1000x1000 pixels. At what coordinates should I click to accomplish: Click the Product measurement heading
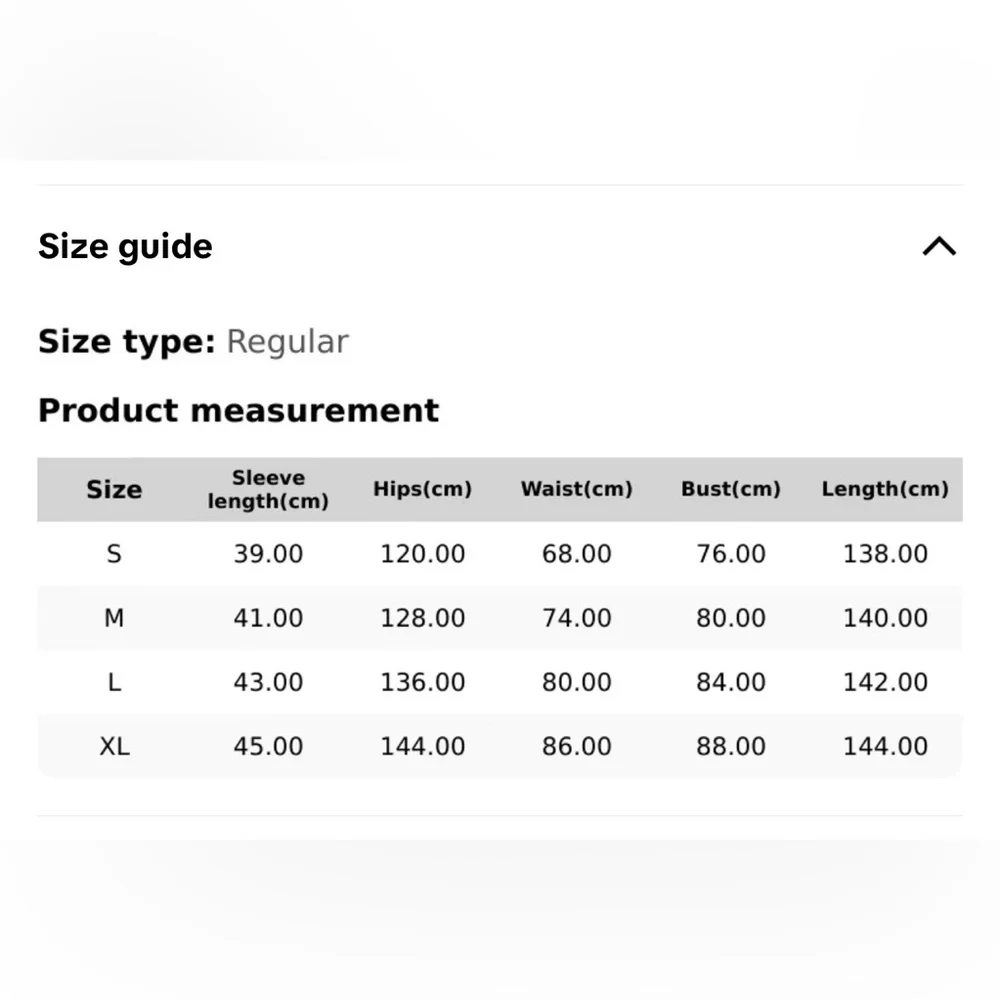coord(238,410)
